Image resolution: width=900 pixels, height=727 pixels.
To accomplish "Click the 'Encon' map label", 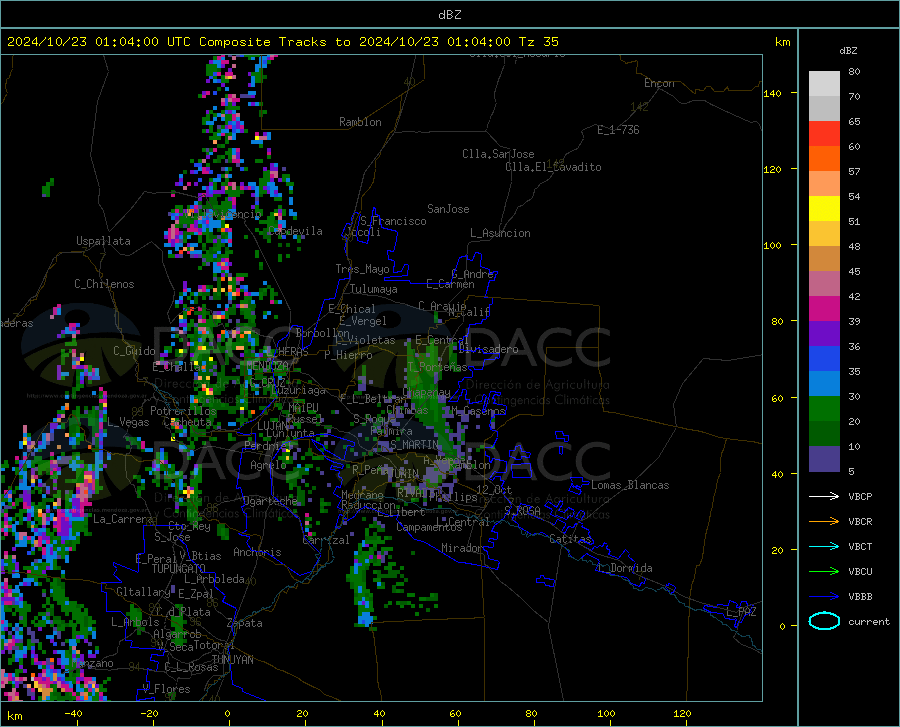I will (659, 83).
